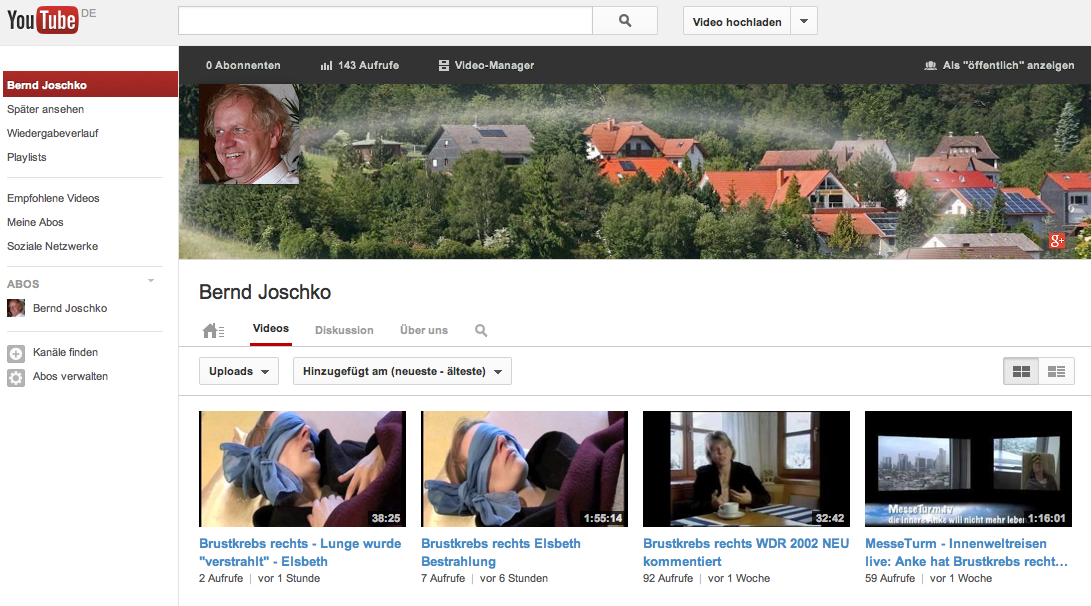Open arrow next to Video hochladen
The height and width of the screenshot is (606, 1091).
pyautogui.click(x=804, y=21)
